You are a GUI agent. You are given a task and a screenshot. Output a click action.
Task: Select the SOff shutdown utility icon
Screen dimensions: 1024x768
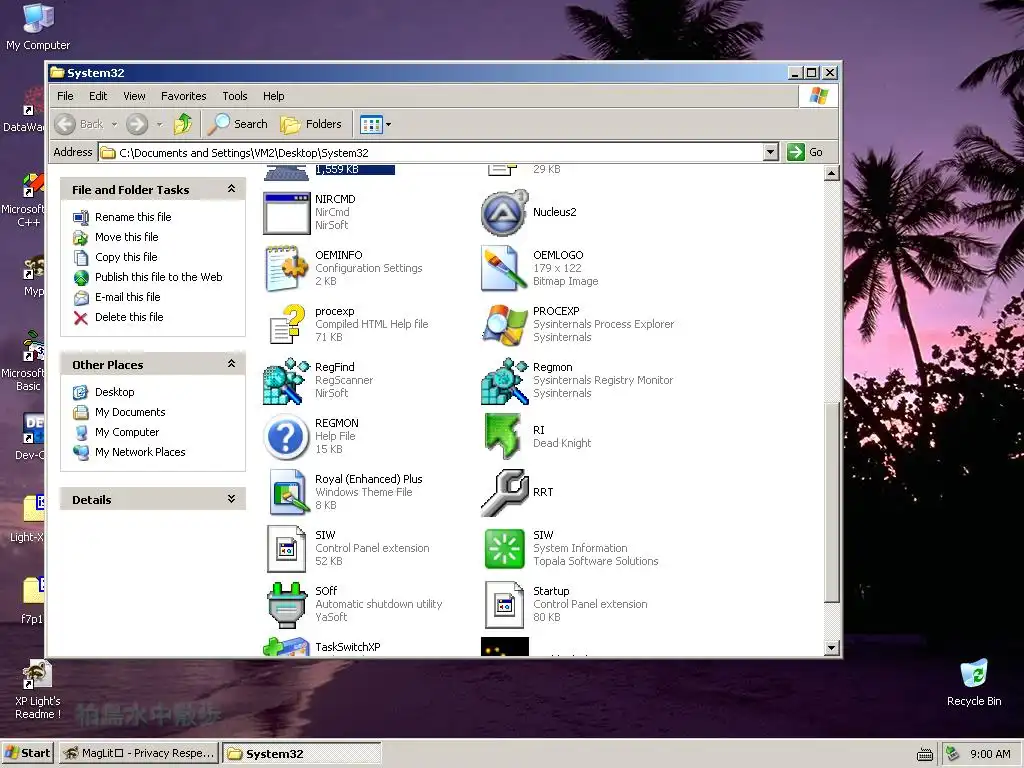(x=286, y=605)
